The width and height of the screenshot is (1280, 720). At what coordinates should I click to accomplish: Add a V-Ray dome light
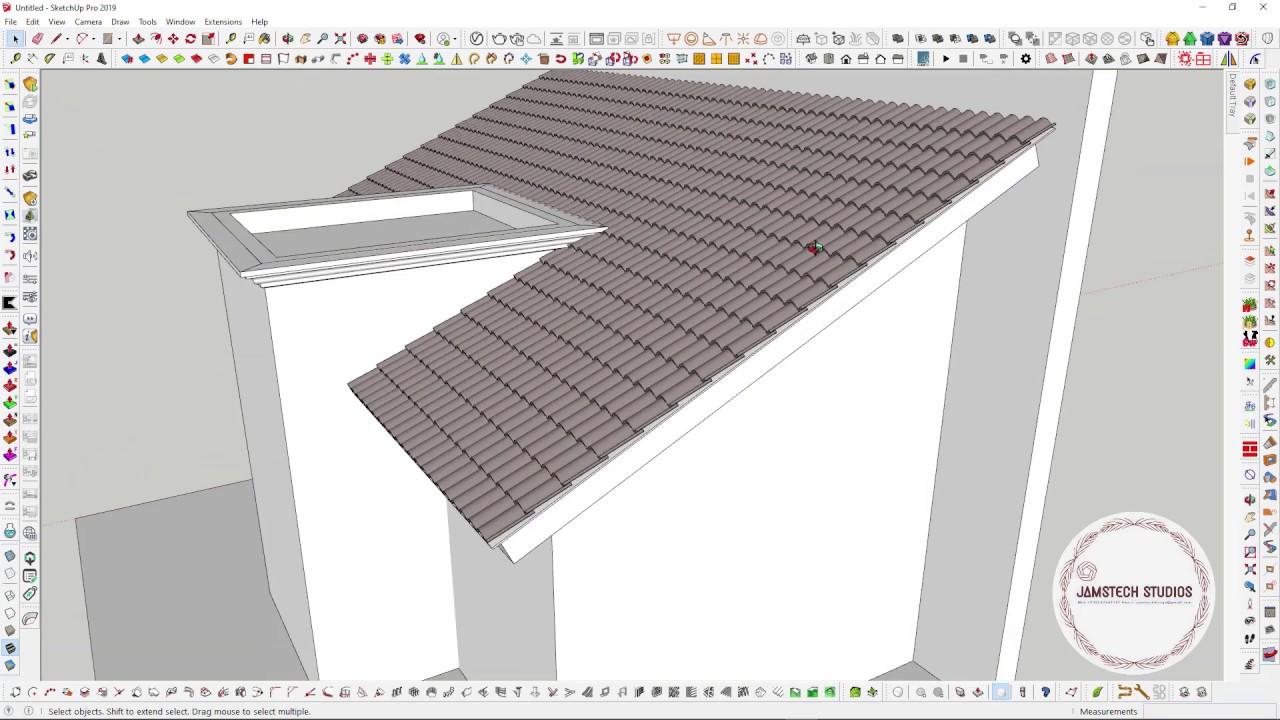pyautogui.click(x=761, y=39)
